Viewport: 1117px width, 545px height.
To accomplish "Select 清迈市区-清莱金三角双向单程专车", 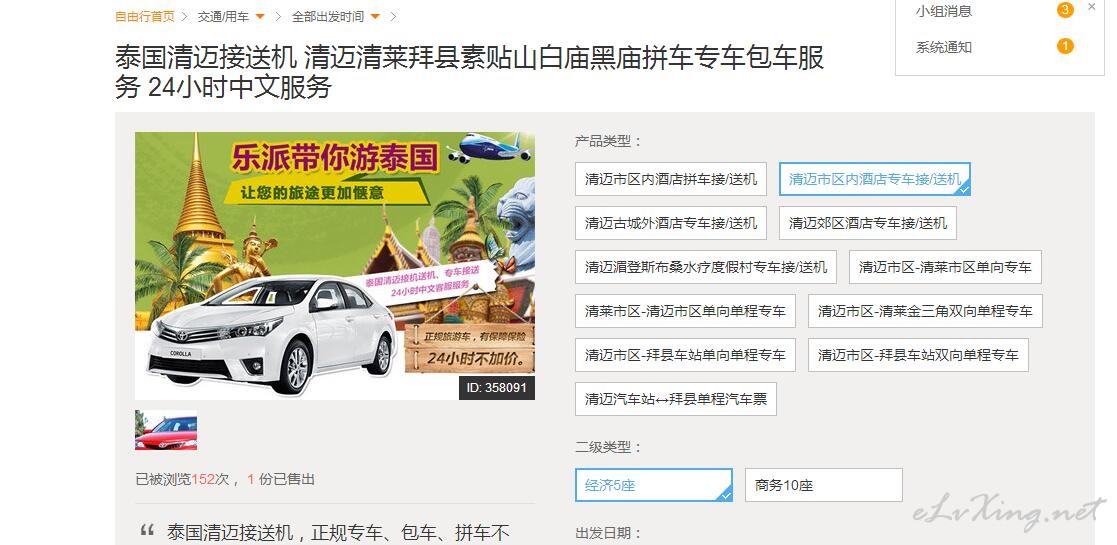I will [x=925, y=311].
